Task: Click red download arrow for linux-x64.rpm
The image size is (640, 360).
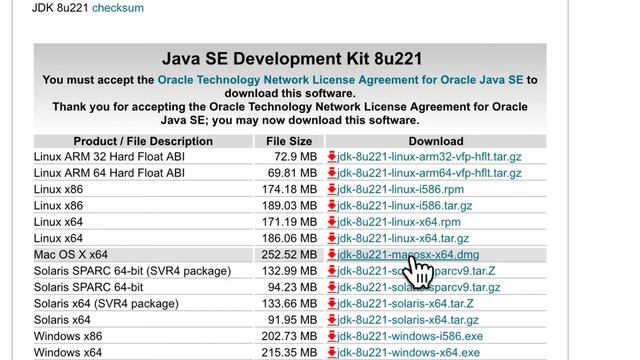Action: [x=332, y=222]
